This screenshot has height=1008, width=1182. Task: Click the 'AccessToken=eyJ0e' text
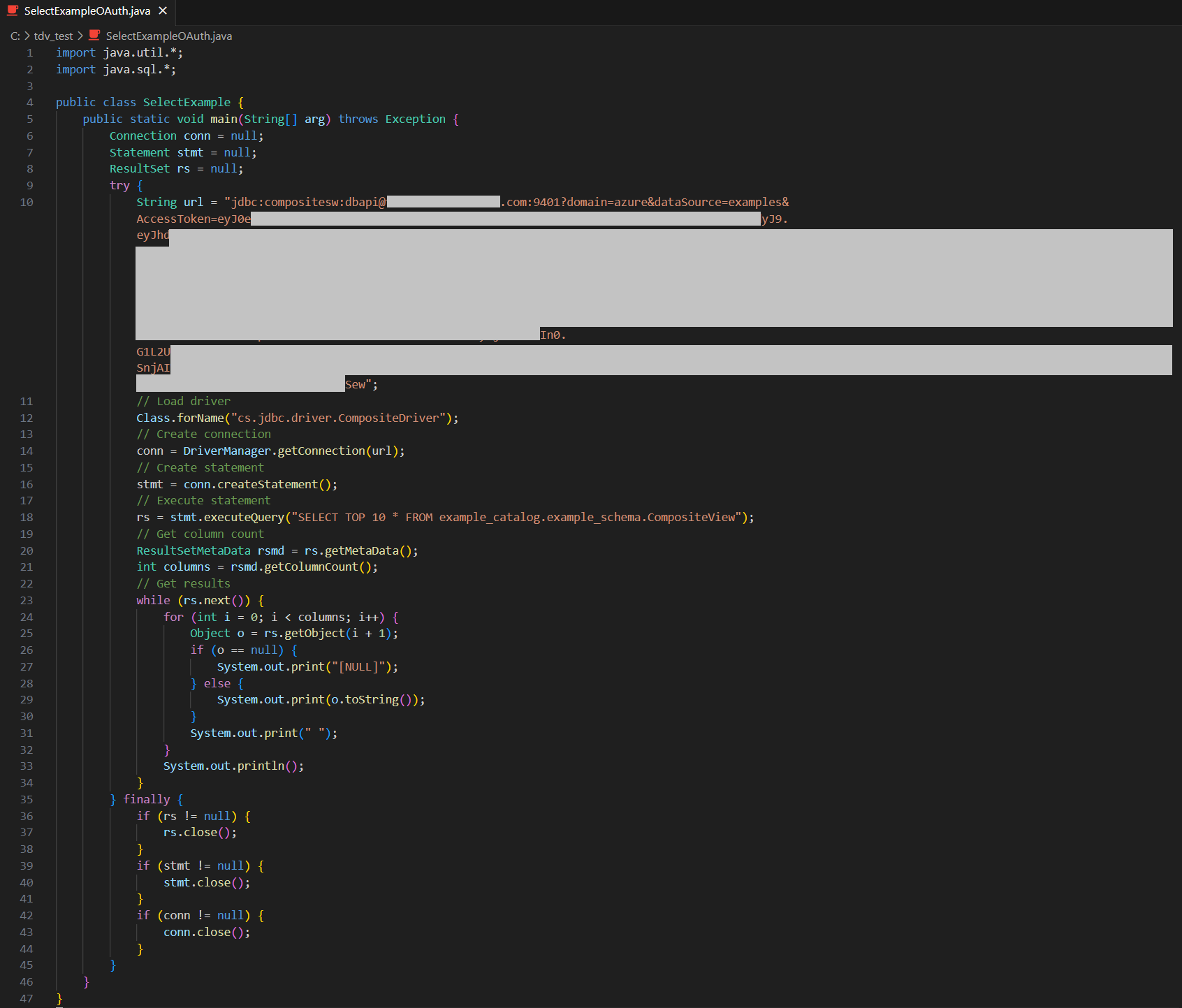click(x=194, y=219)
